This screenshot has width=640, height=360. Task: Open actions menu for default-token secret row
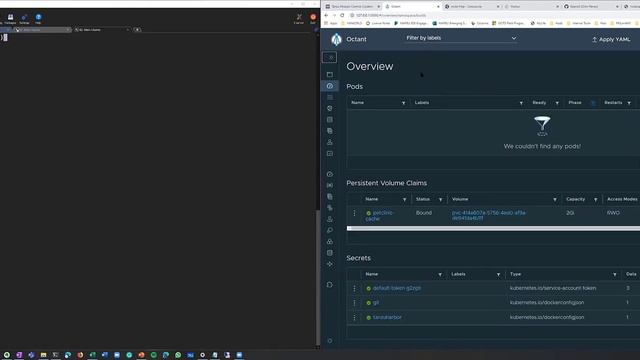(354, 288)
